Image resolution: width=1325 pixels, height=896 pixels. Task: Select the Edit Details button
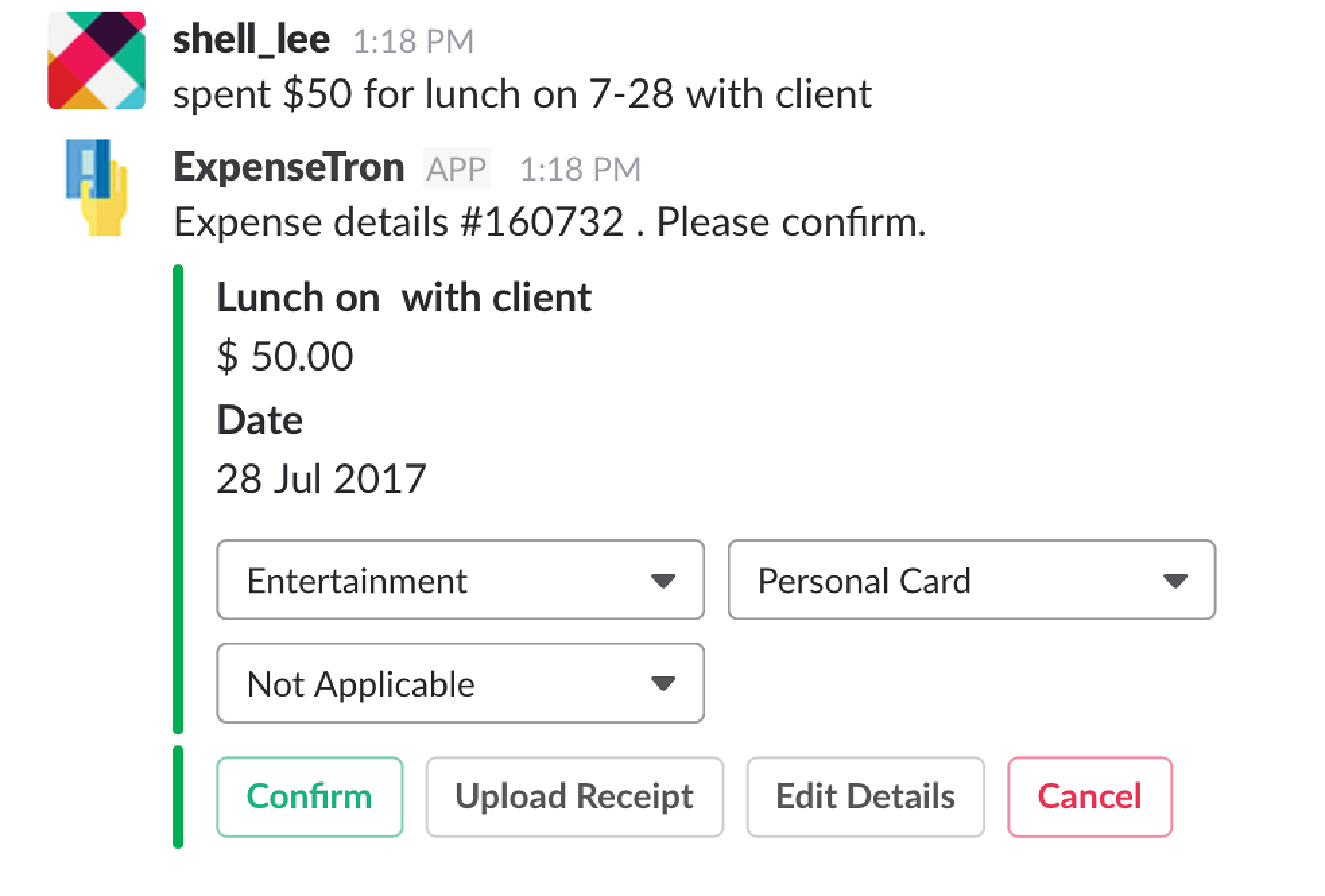[x=865, y=797]
